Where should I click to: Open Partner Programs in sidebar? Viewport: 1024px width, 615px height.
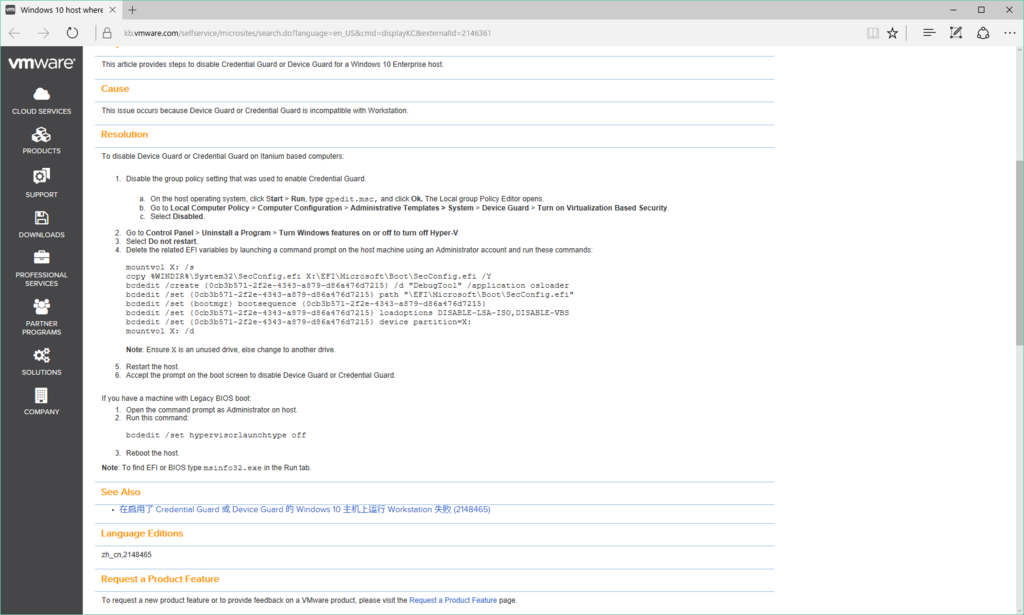(41, 317)
